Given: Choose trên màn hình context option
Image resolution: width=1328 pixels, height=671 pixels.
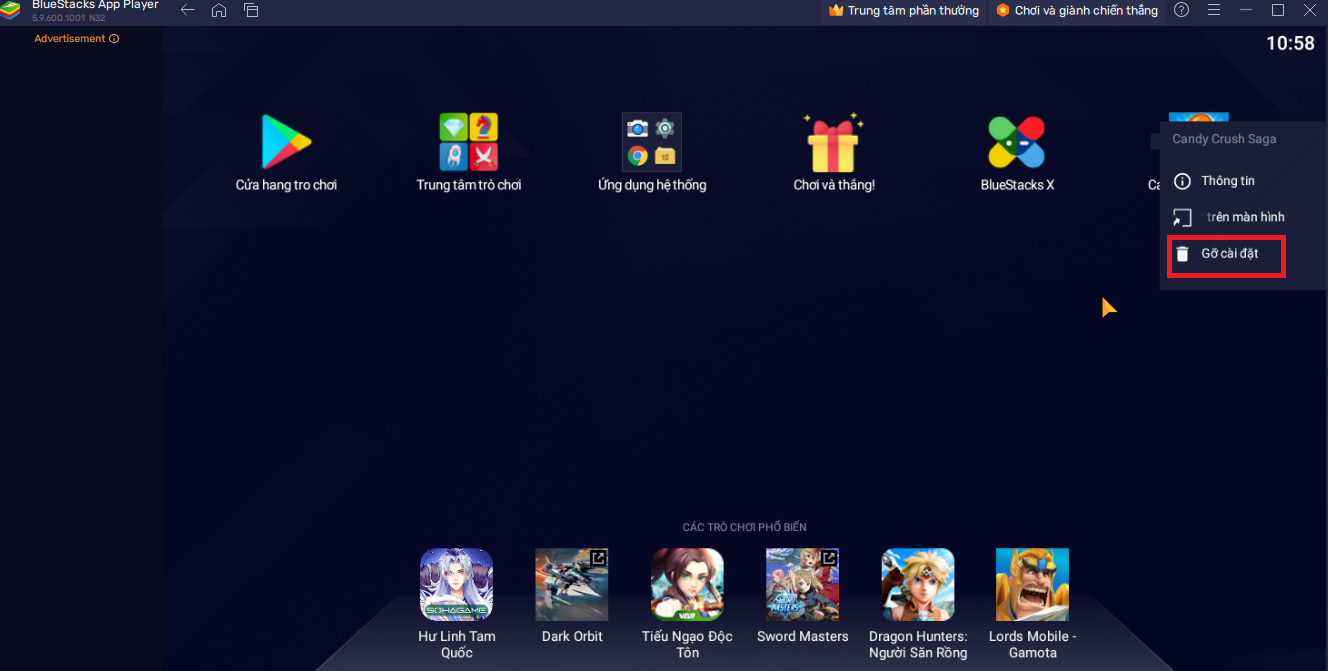Looking at the screenshot, I should pos(1224,217).
